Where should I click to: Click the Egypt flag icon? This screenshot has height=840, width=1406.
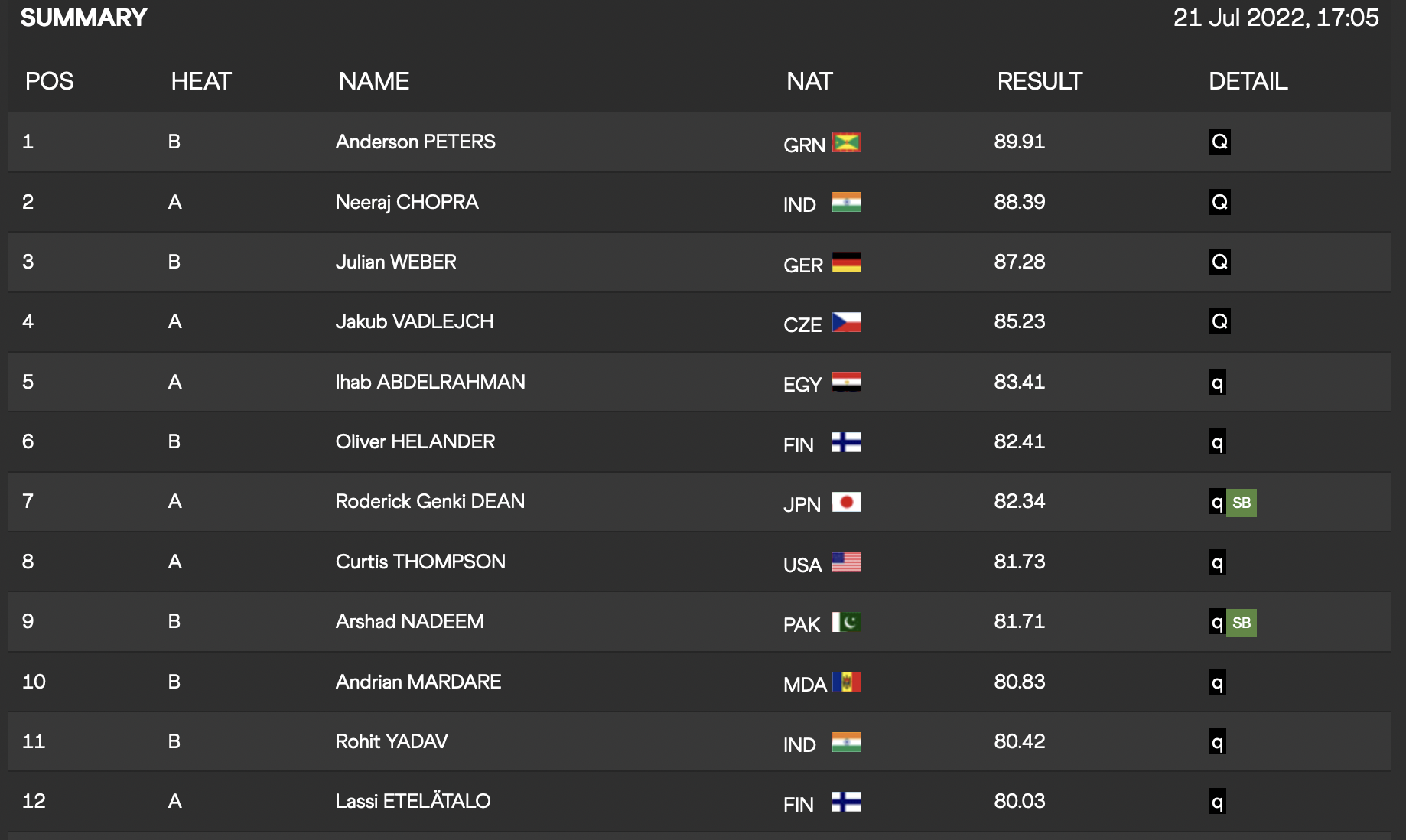coord(846,382)
